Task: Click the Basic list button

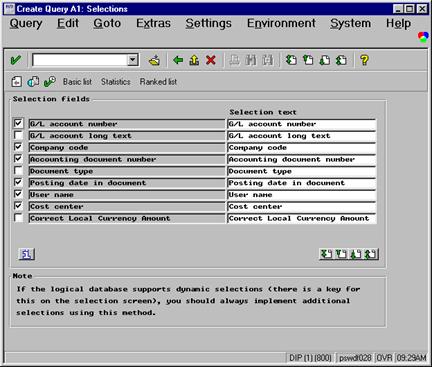Action: point(77,82)
